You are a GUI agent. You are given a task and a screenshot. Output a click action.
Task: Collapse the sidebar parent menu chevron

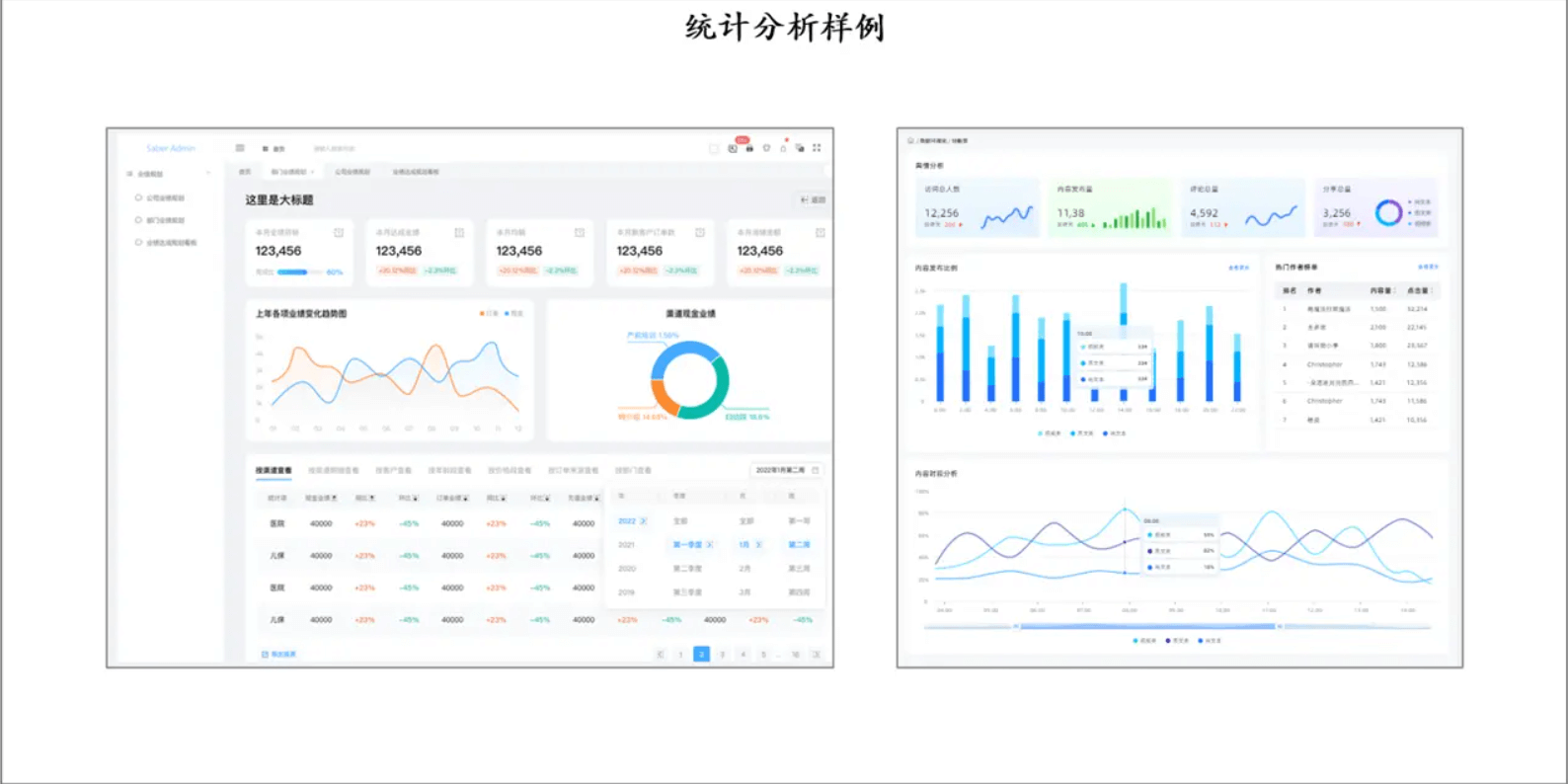pos(208,174)
